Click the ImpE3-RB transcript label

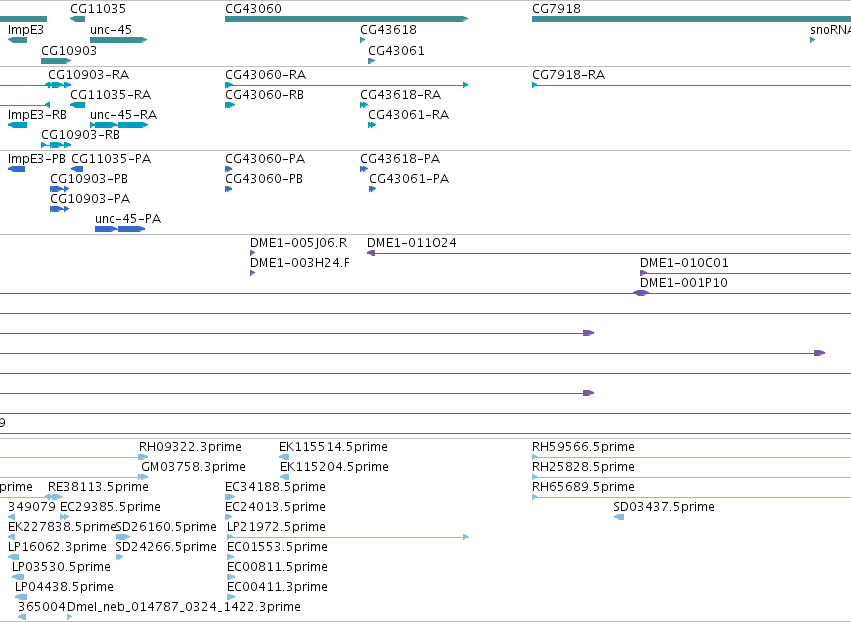[x=37, y=115]
